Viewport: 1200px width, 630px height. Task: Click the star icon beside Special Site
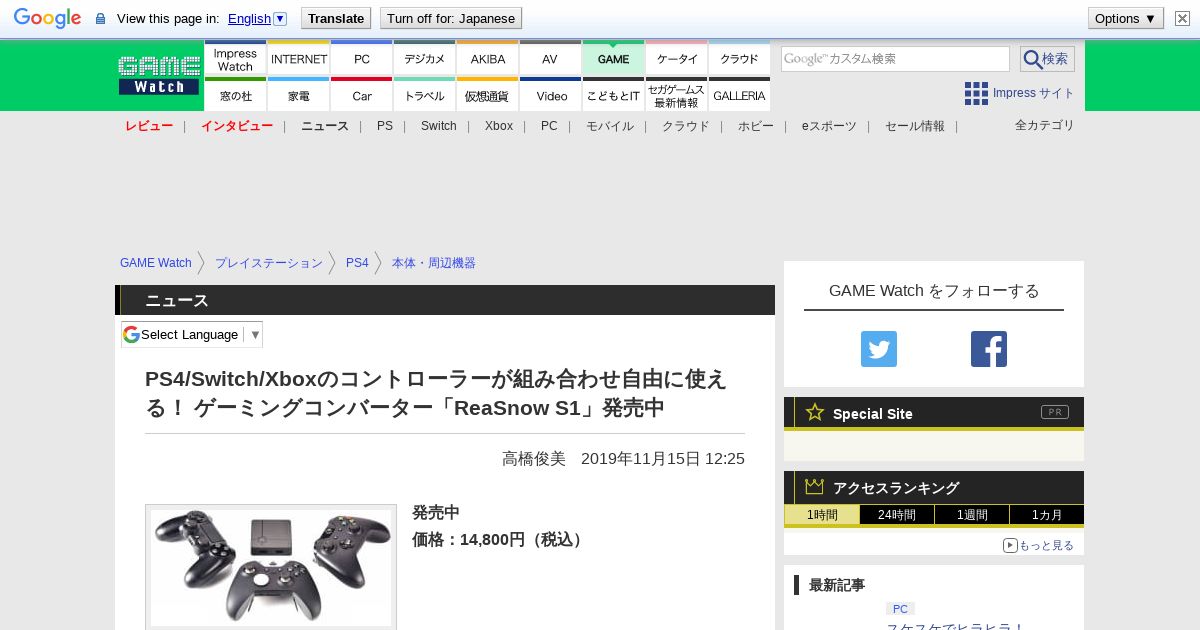coord(815,412)
